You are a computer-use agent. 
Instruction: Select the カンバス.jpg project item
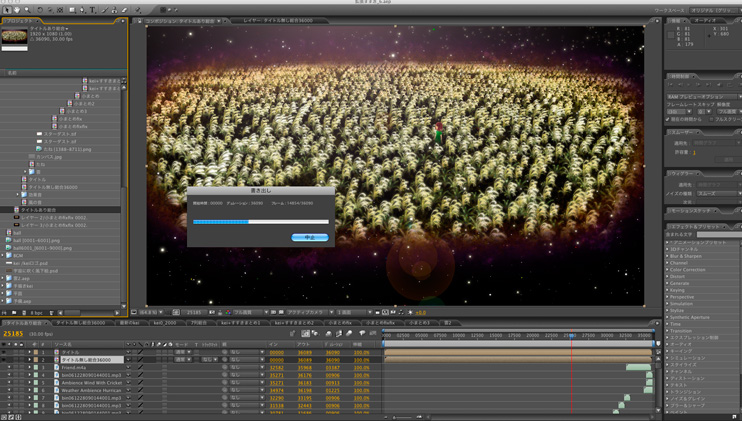[x=49, y=157]
